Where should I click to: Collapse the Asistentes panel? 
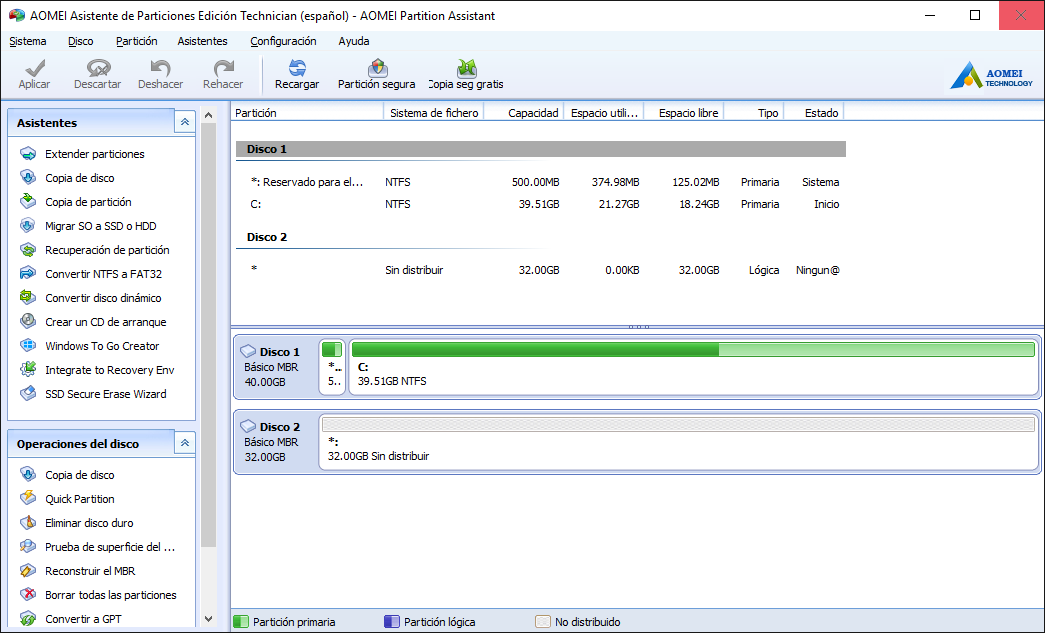[x=185, y=122]
